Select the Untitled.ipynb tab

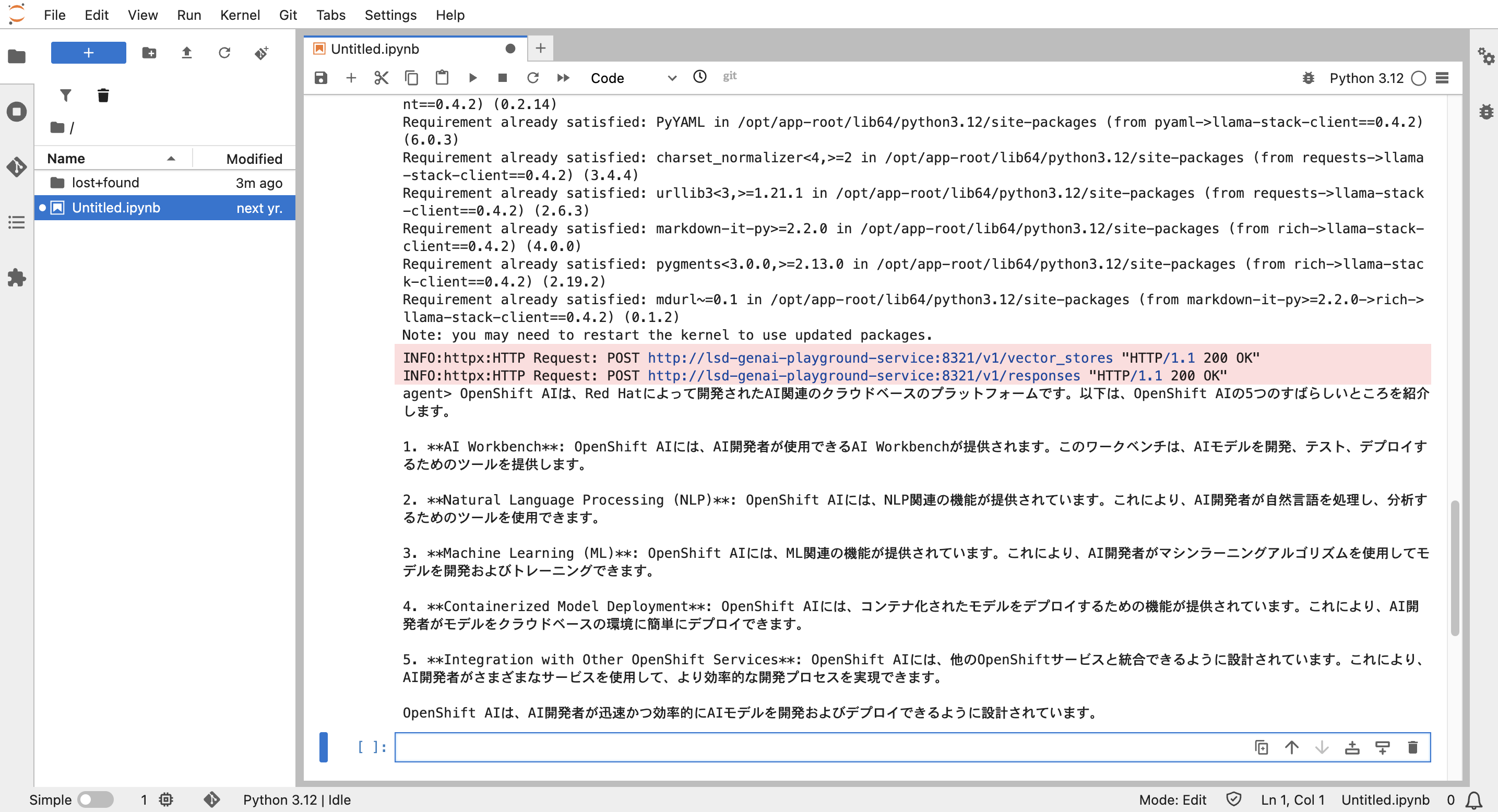tap(375, 49)
